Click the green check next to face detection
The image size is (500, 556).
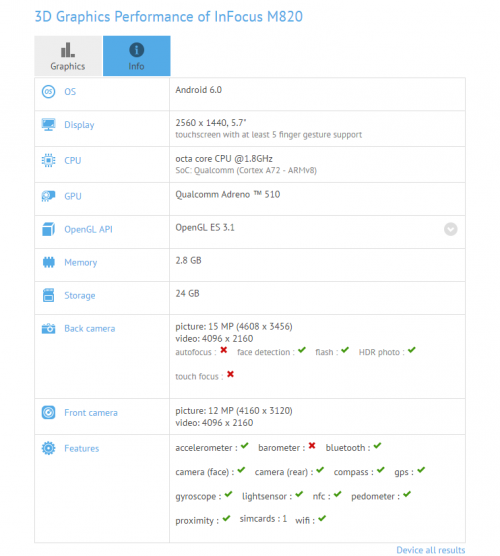pyautogui.click(x=302, y=350)
